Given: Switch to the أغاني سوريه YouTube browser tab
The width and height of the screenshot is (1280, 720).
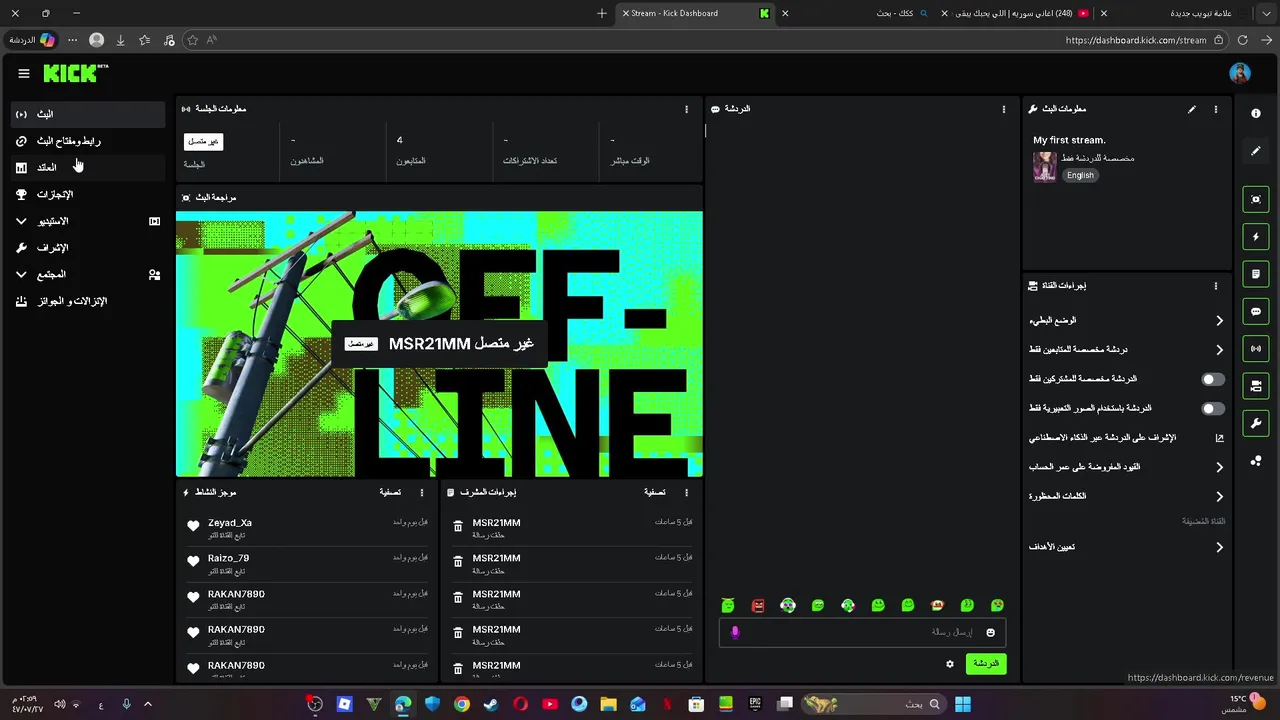Looking at the screenshot, I should 1022,13.
